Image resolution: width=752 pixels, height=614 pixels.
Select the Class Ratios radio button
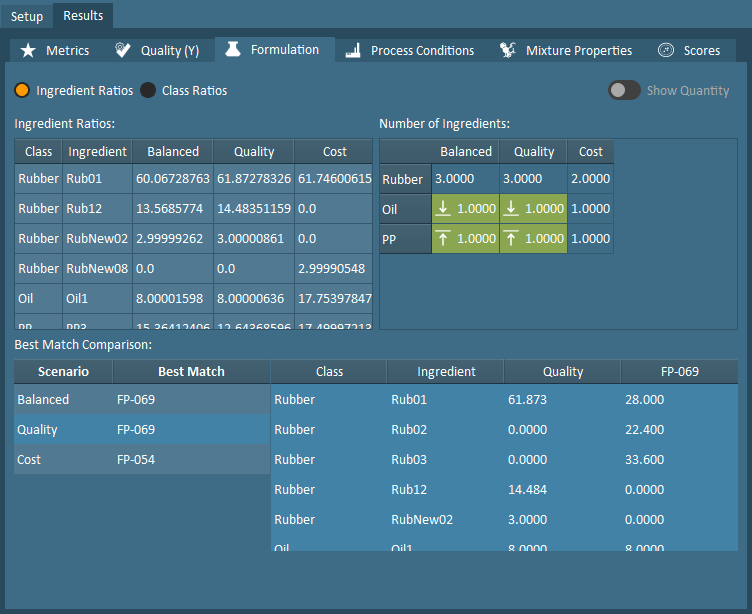(148, 90)
